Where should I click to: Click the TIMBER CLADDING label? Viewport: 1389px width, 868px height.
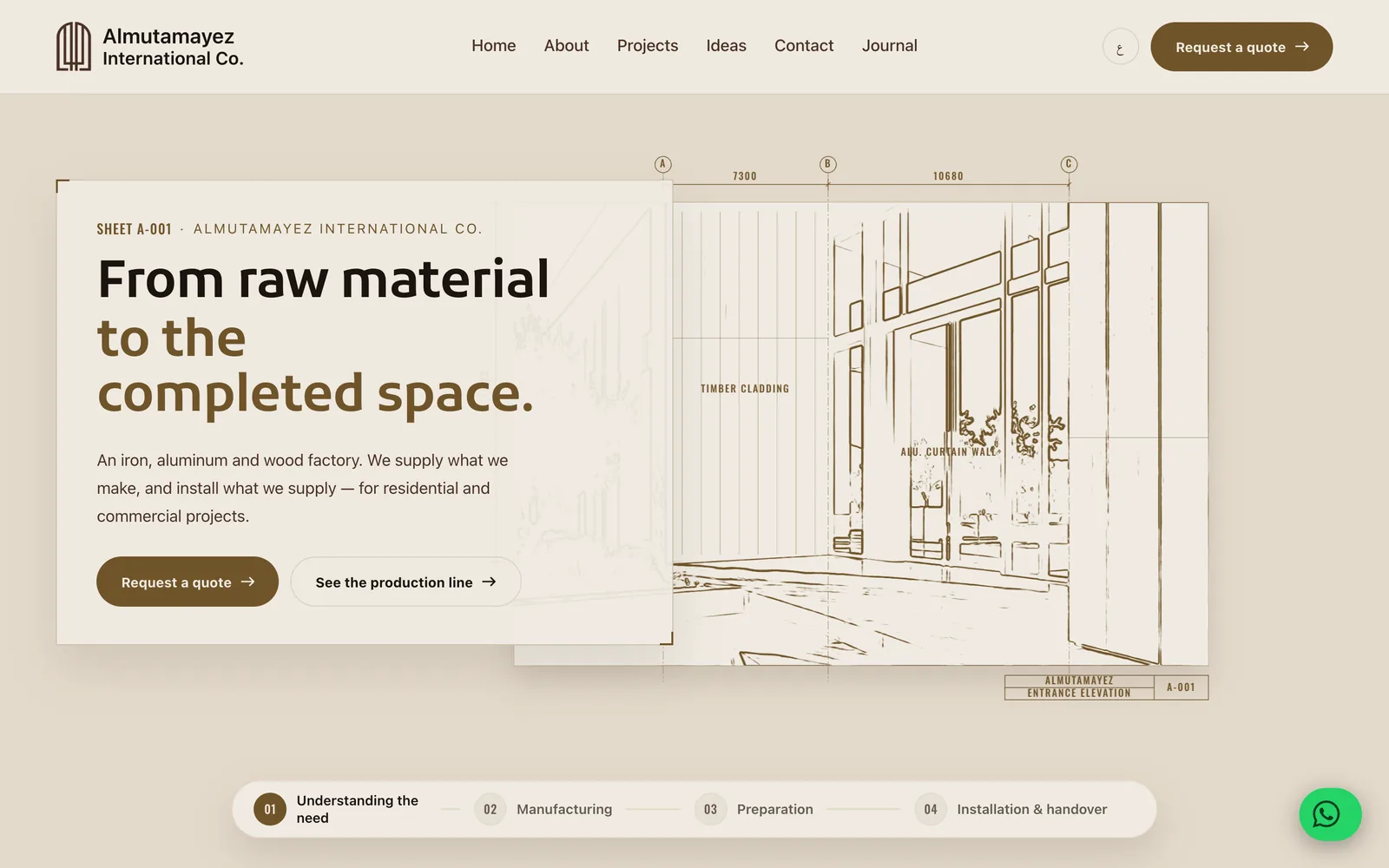pos(745,389)
